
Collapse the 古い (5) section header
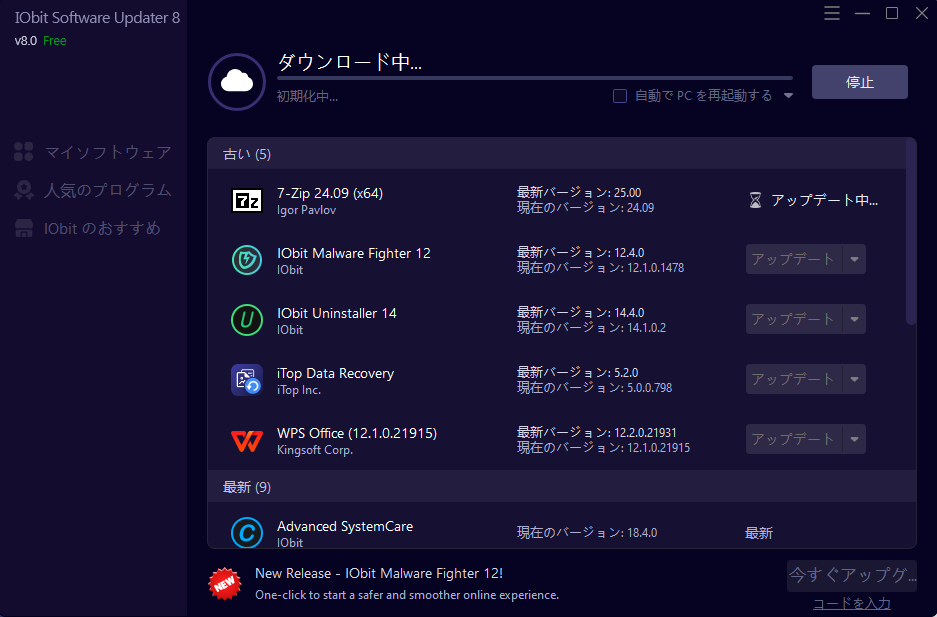tap(556, 154)
